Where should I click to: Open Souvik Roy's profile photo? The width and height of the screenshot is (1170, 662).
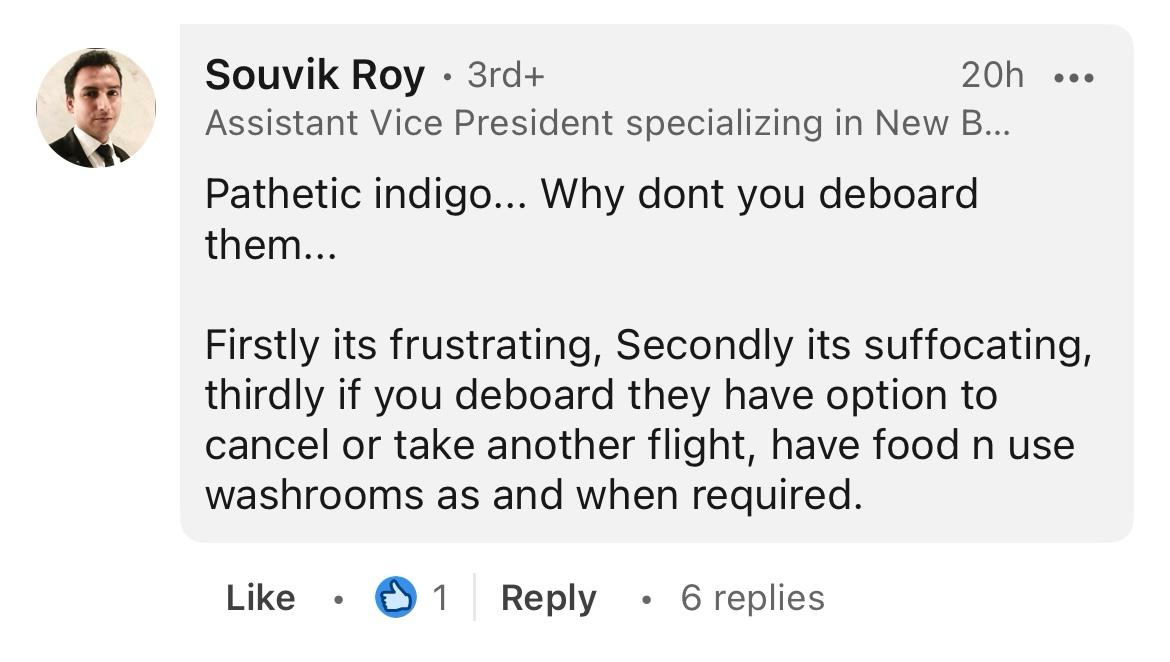96,107
